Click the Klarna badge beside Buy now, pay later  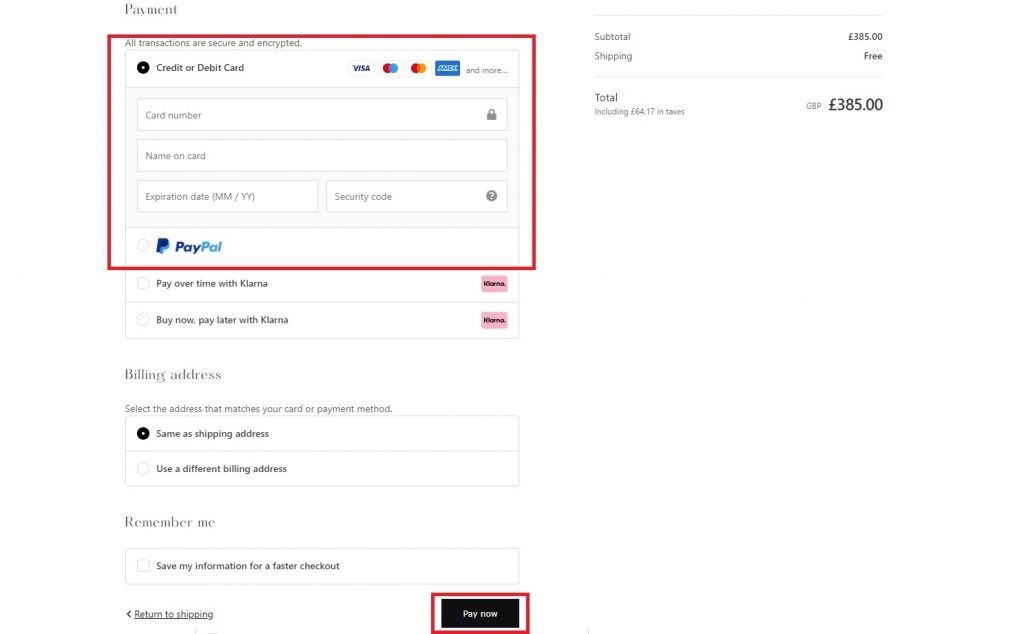(494, 321)
